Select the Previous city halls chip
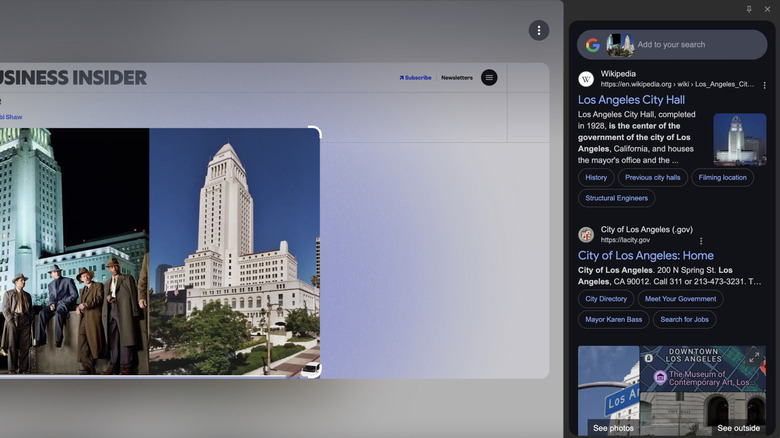 [653, 178]
